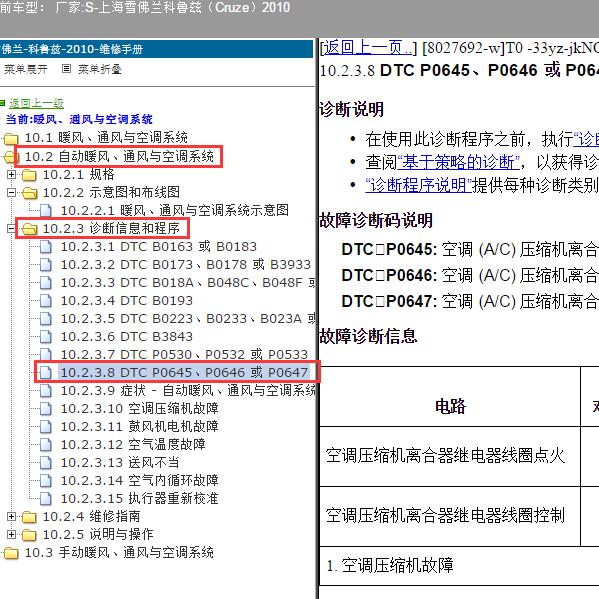Click page icon of 10.2.3.14 空气内循环故障

[46, 481]
